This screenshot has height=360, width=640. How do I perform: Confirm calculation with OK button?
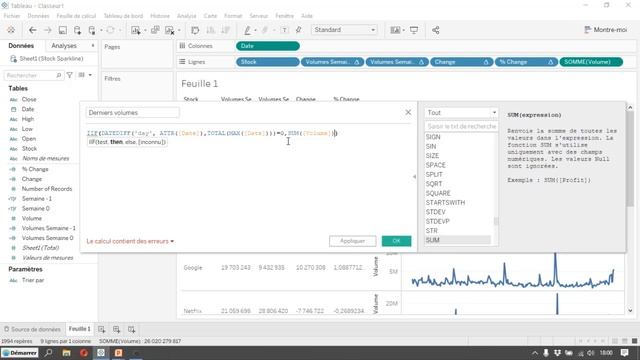[396, 241]
